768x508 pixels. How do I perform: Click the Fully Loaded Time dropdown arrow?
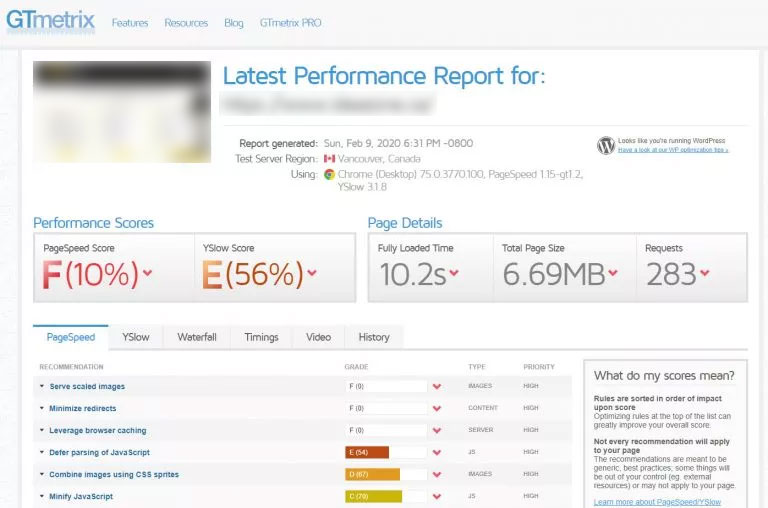tap(454, 272)
